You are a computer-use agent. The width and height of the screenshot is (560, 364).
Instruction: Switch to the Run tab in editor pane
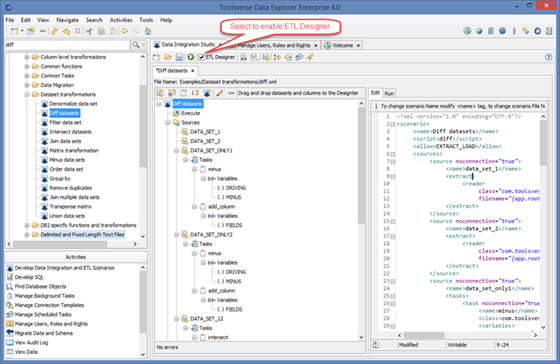(x=389, y=94)
